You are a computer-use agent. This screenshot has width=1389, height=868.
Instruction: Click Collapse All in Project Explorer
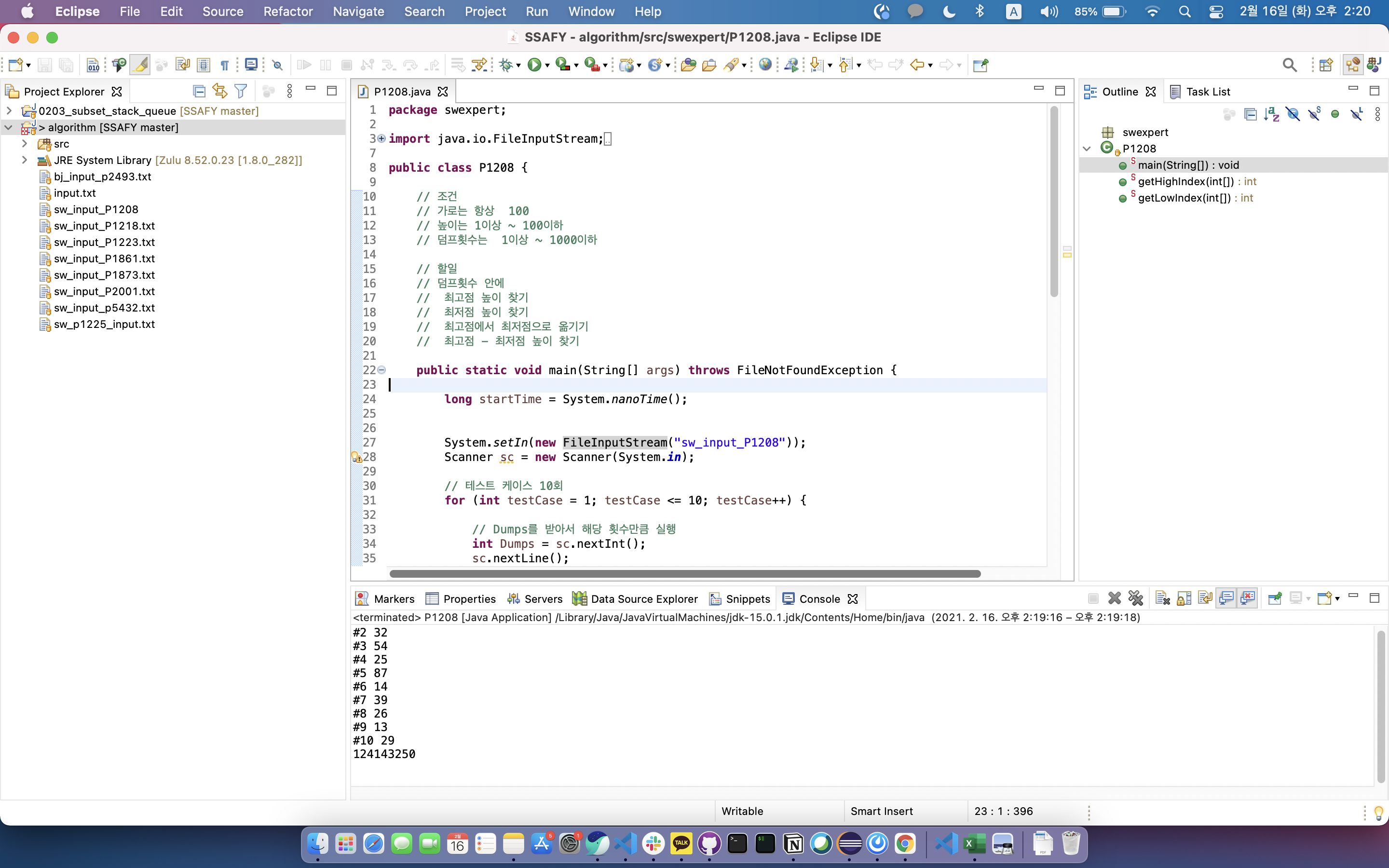[199, 91]
